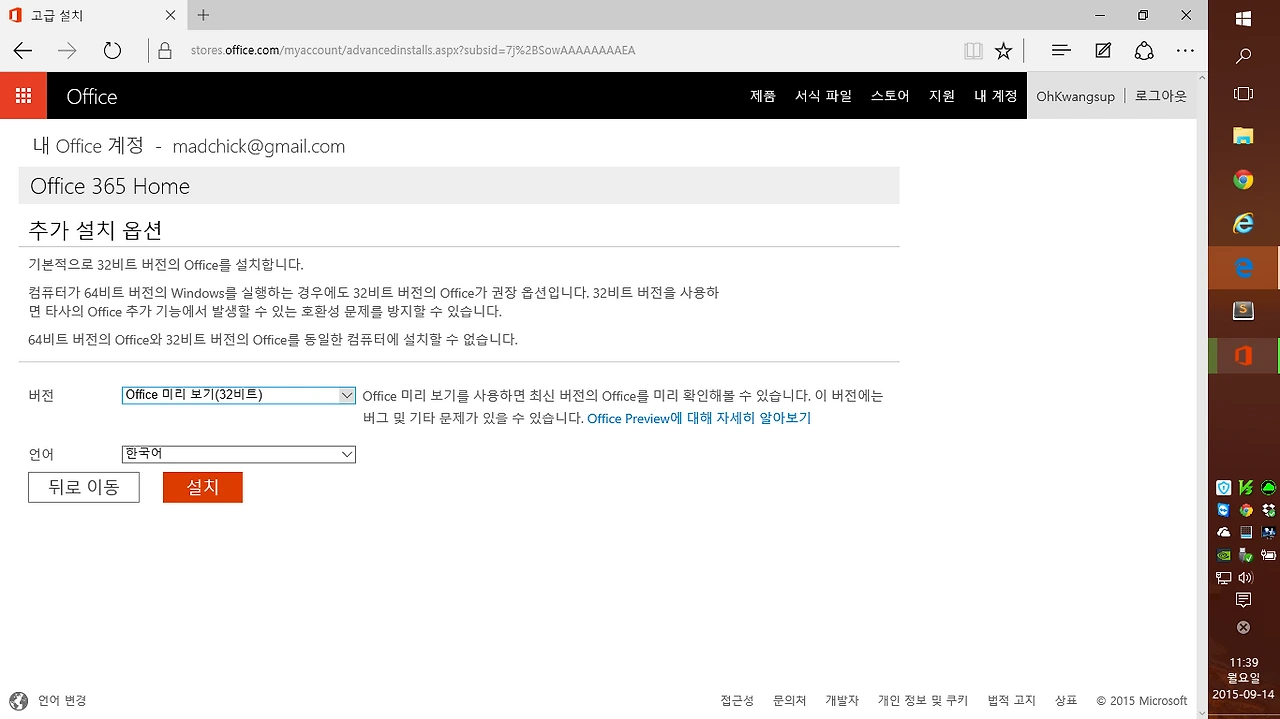Open a new browser tab with plus
The image size is (1280, 719).
(203, 15)
